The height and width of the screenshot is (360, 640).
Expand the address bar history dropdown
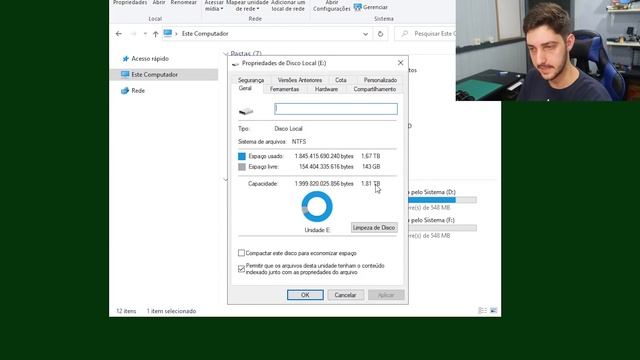click(365, 34)
